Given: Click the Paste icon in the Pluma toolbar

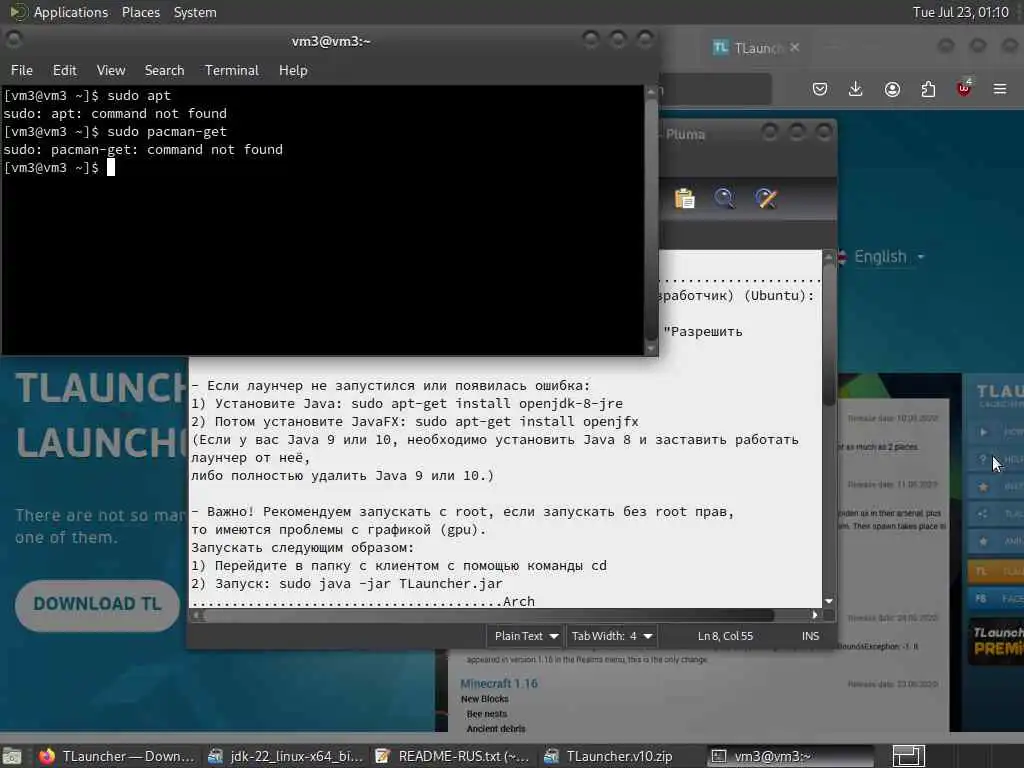Looking at the screenshot, I should click(684, 198).
